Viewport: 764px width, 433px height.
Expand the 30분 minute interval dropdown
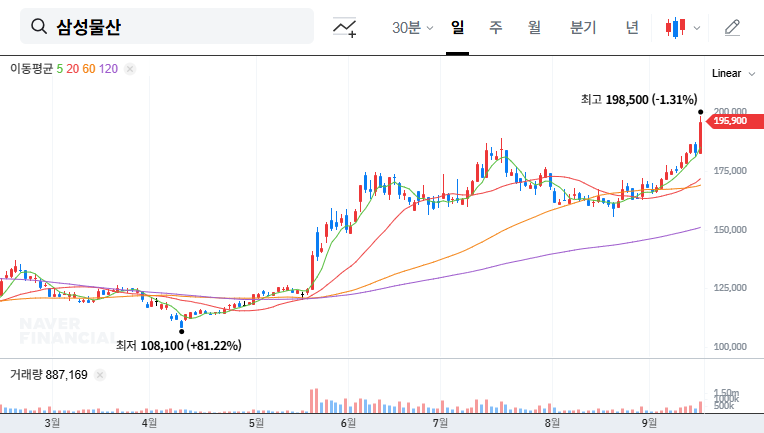(413, 28)
